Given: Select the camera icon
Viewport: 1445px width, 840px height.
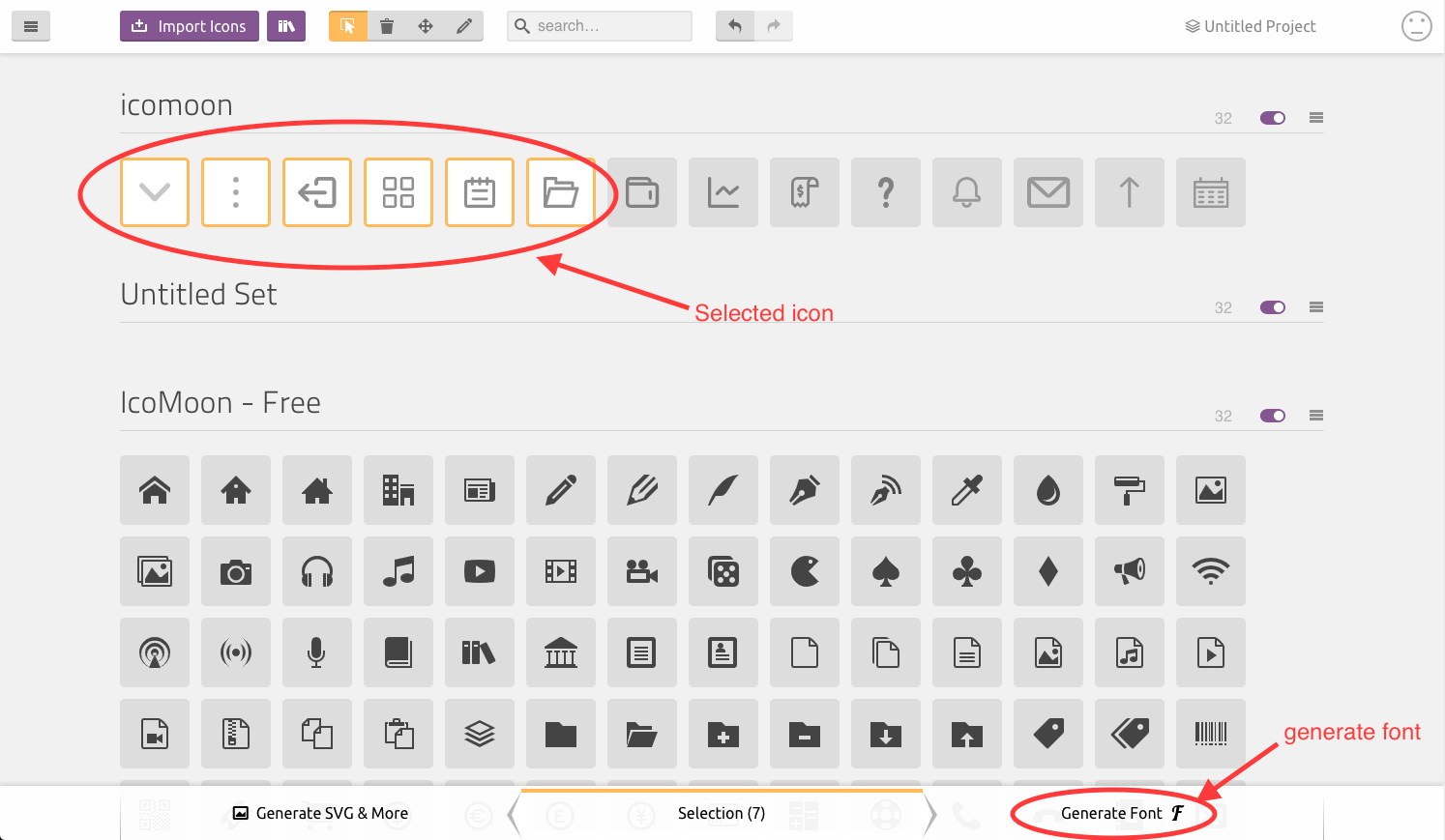Looking at the screenshot, I should [236, 571].
